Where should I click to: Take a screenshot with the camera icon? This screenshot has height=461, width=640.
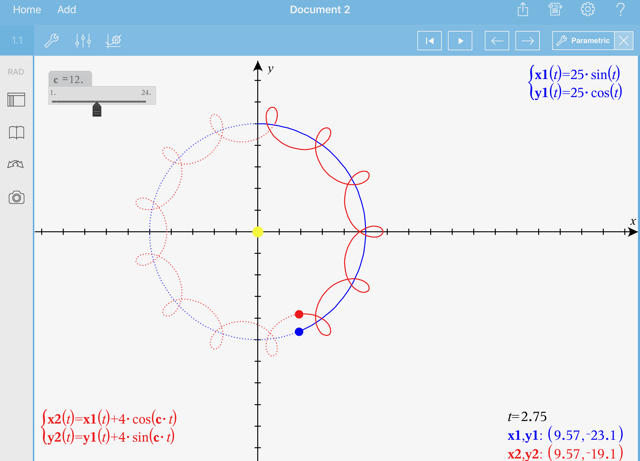coord(16,197)
